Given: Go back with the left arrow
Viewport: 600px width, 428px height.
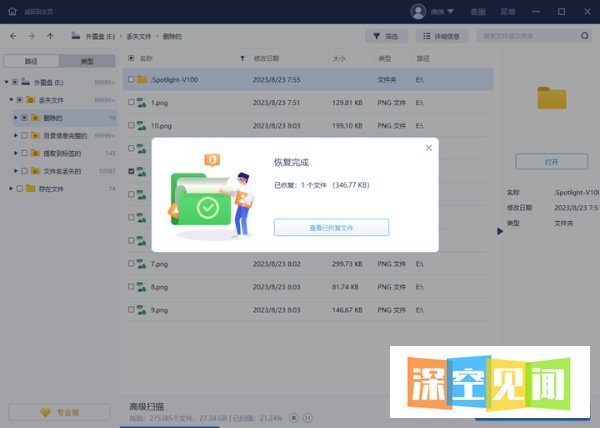Looking at the screenshot, I should point(13,36).
